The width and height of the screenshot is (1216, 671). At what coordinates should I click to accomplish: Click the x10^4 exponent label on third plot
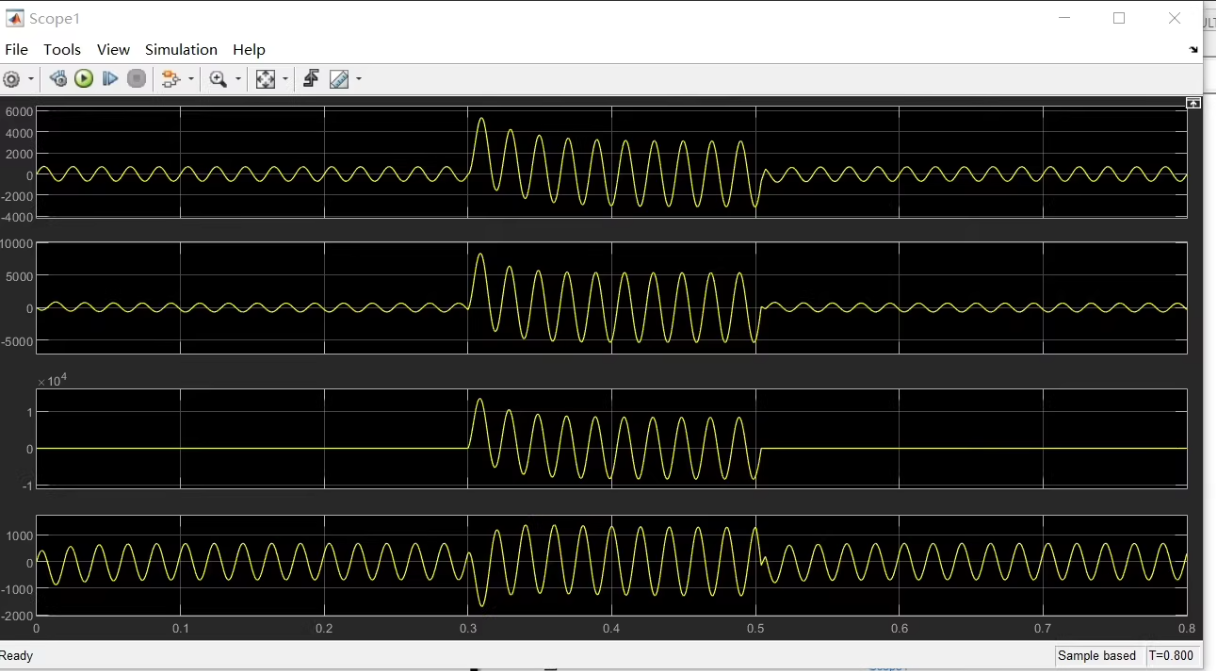pos(51,381)
